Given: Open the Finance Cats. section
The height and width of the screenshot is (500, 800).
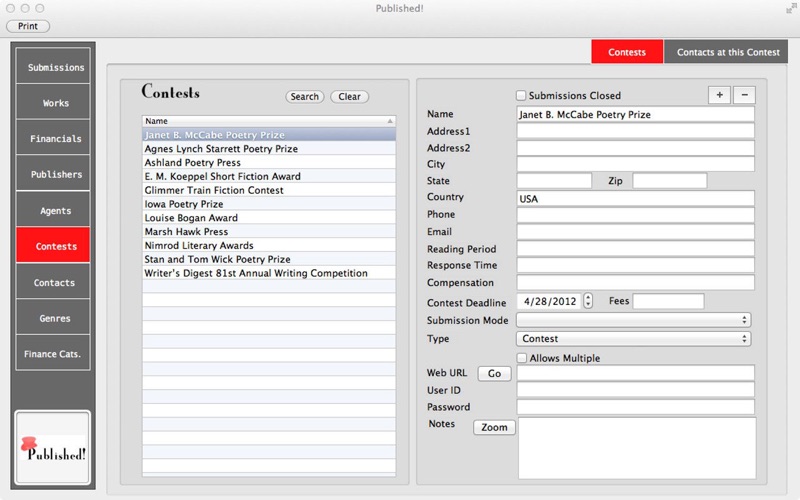Looking at the screenshot, I should click(53, 353).
